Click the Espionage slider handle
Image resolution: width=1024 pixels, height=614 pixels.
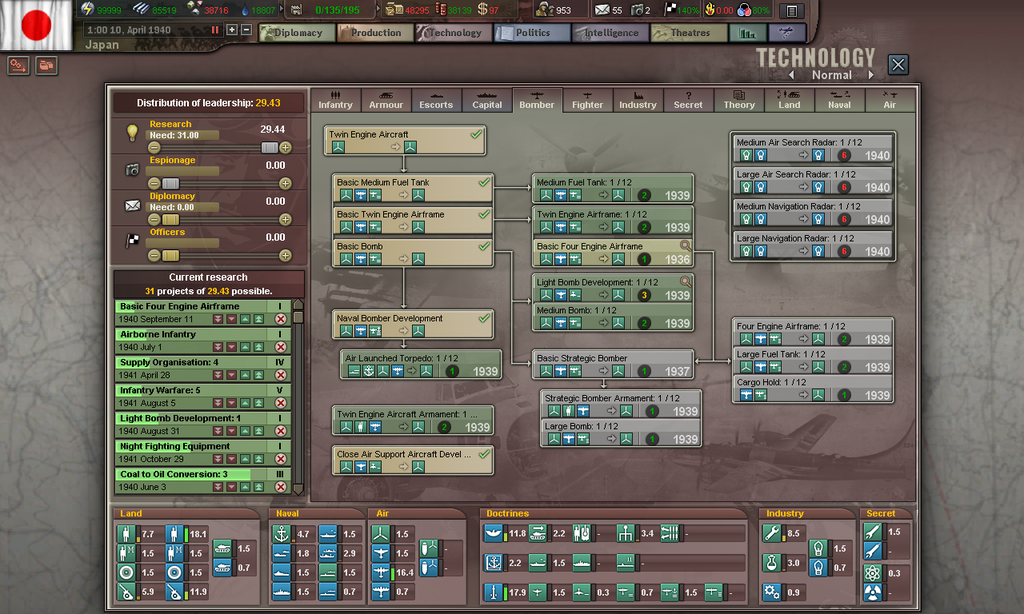(170, 184)
